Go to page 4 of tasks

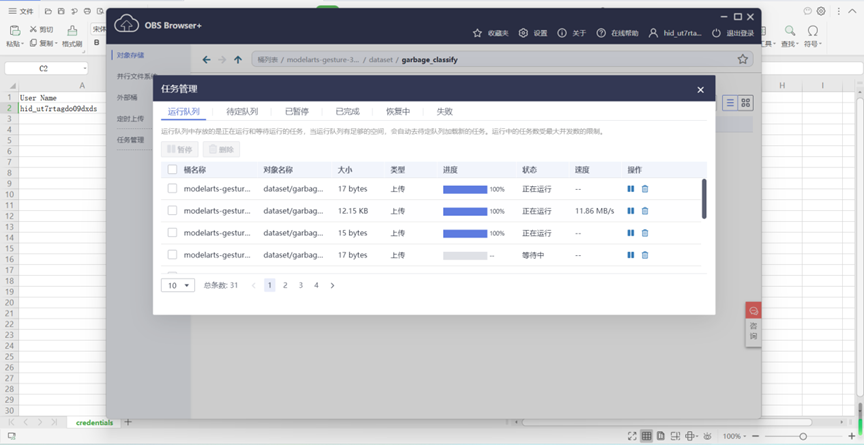[x=316, y=285]
